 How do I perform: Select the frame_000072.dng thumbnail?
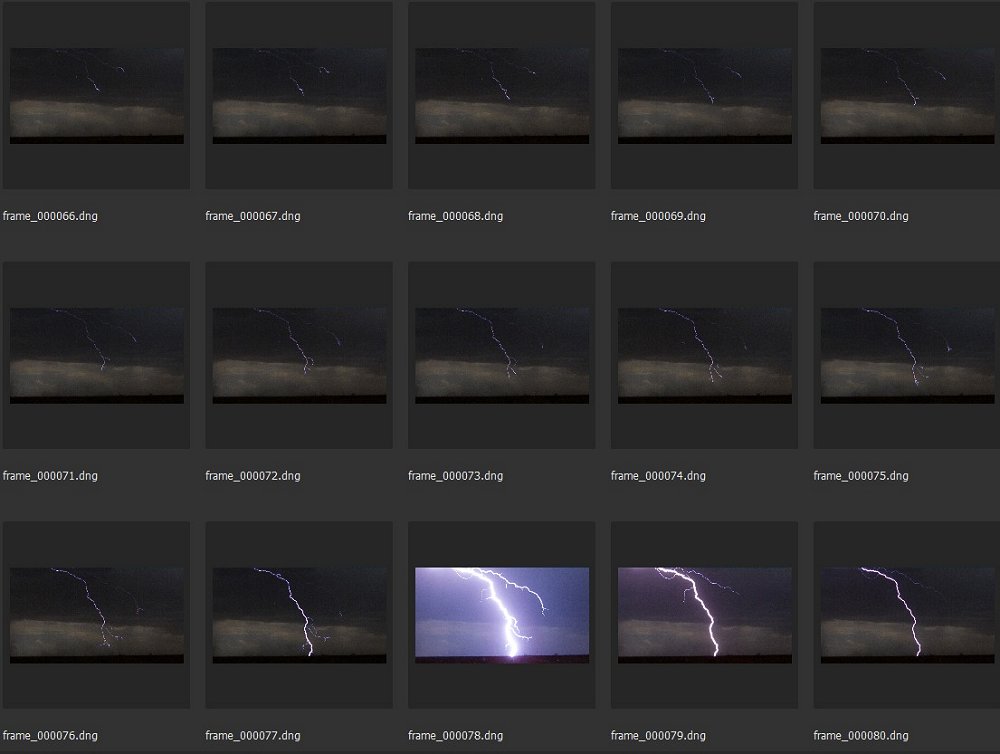point(300,355)
